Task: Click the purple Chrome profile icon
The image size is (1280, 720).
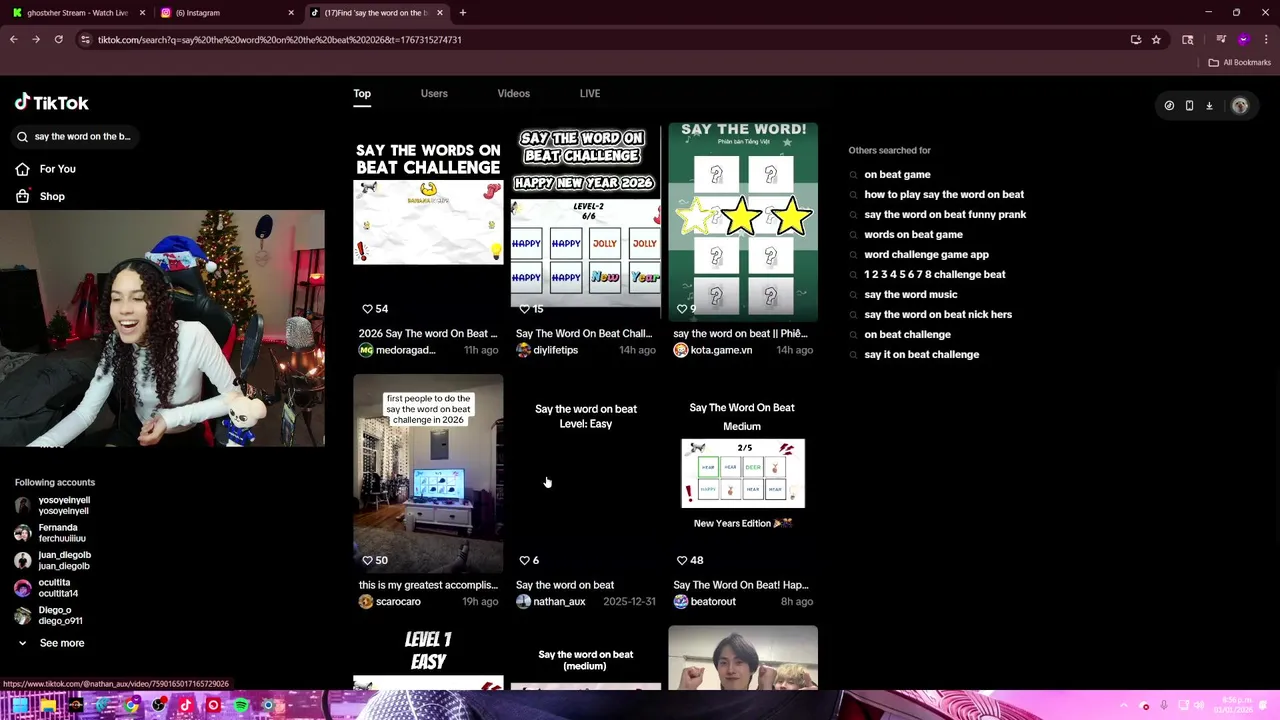Action: (x=1243, y=40)
